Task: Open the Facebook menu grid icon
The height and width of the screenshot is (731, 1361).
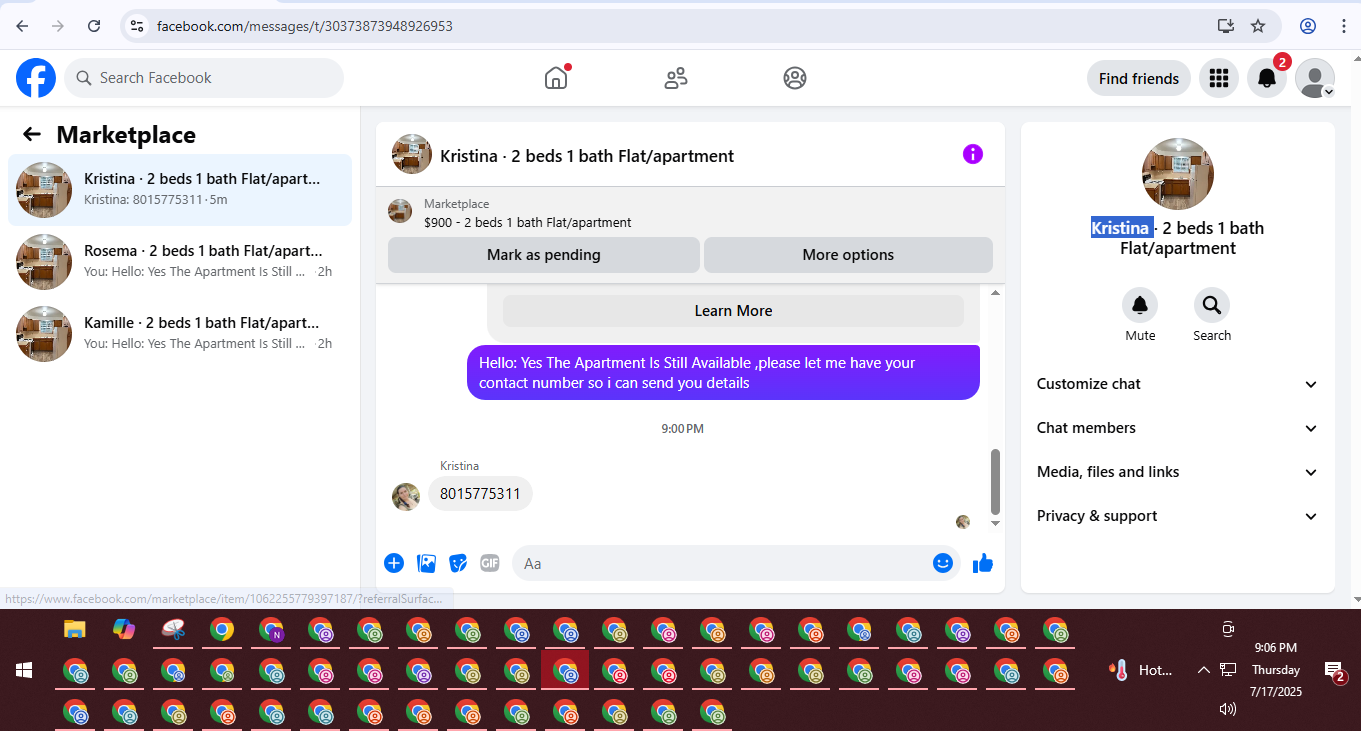Action: [x=1218, y=78]
